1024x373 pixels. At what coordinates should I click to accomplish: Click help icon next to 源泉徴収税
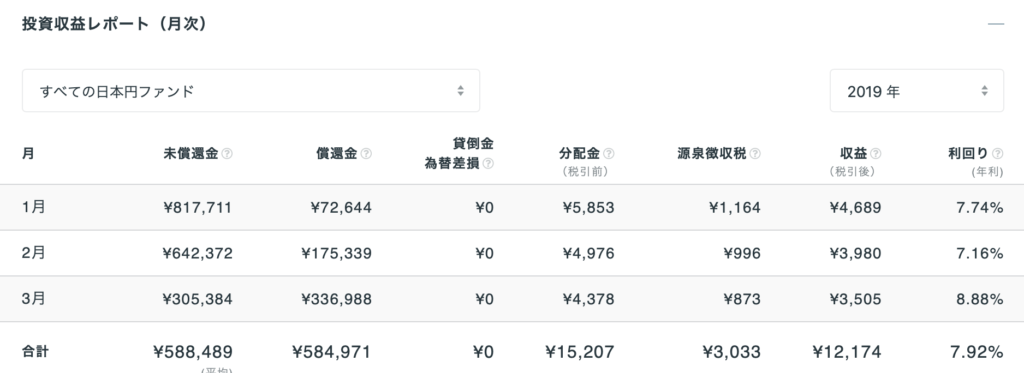pos(755,154)
